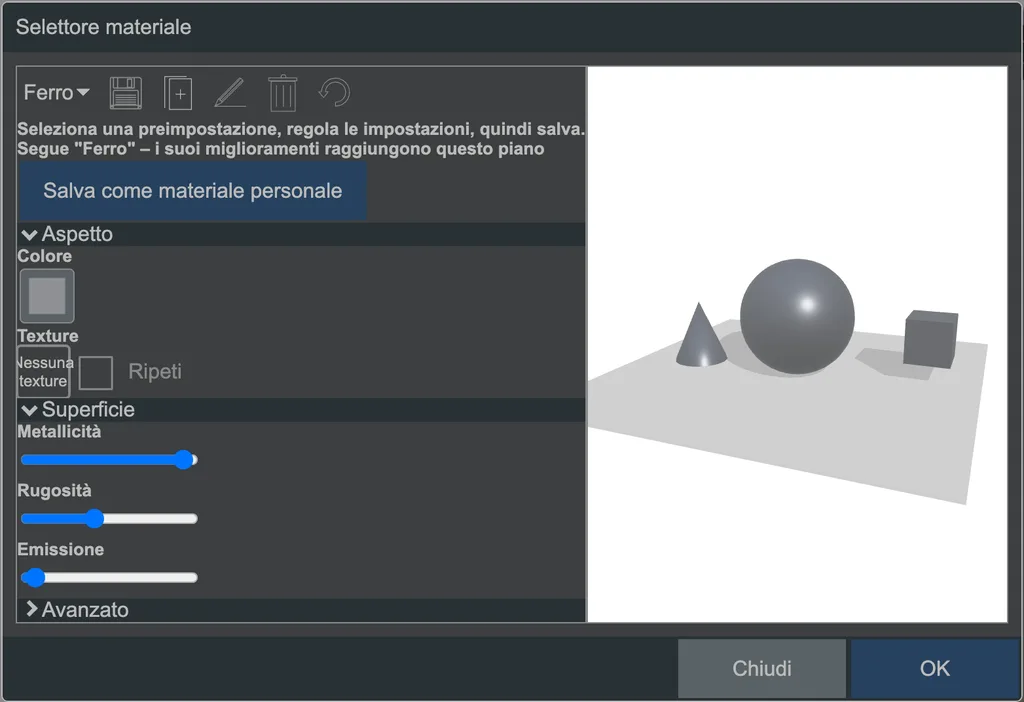Open the Ferro preset dropdown
1024x702 pixels.
56,93
